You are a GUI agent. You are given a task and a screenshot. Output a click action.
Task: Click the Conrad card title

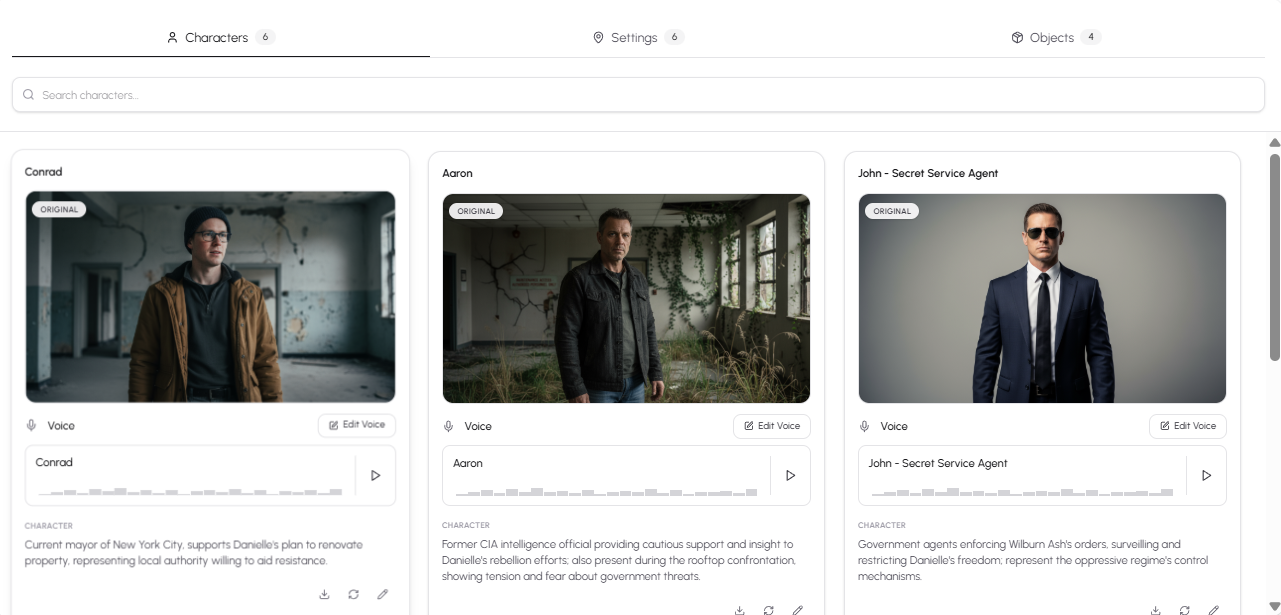click(x=44, y=172)
